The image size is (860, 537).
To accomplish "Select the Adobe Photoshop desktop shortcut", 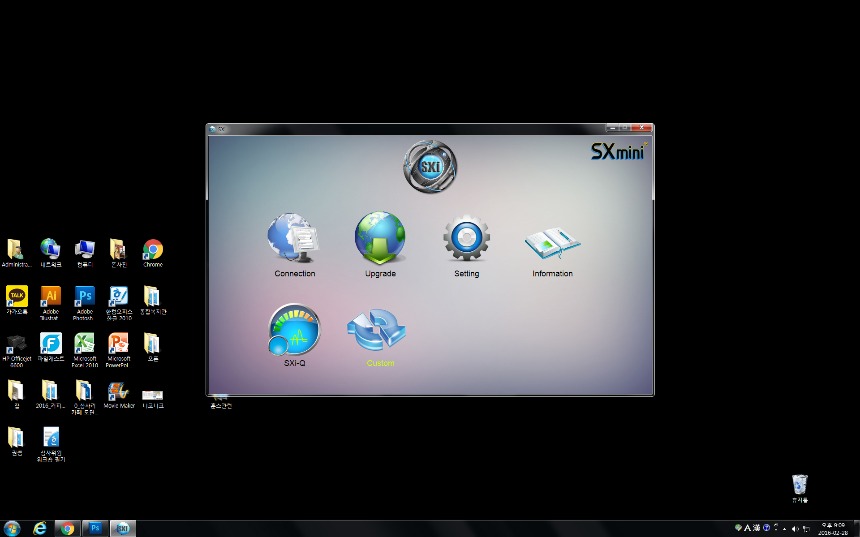I will coord(84,302).
